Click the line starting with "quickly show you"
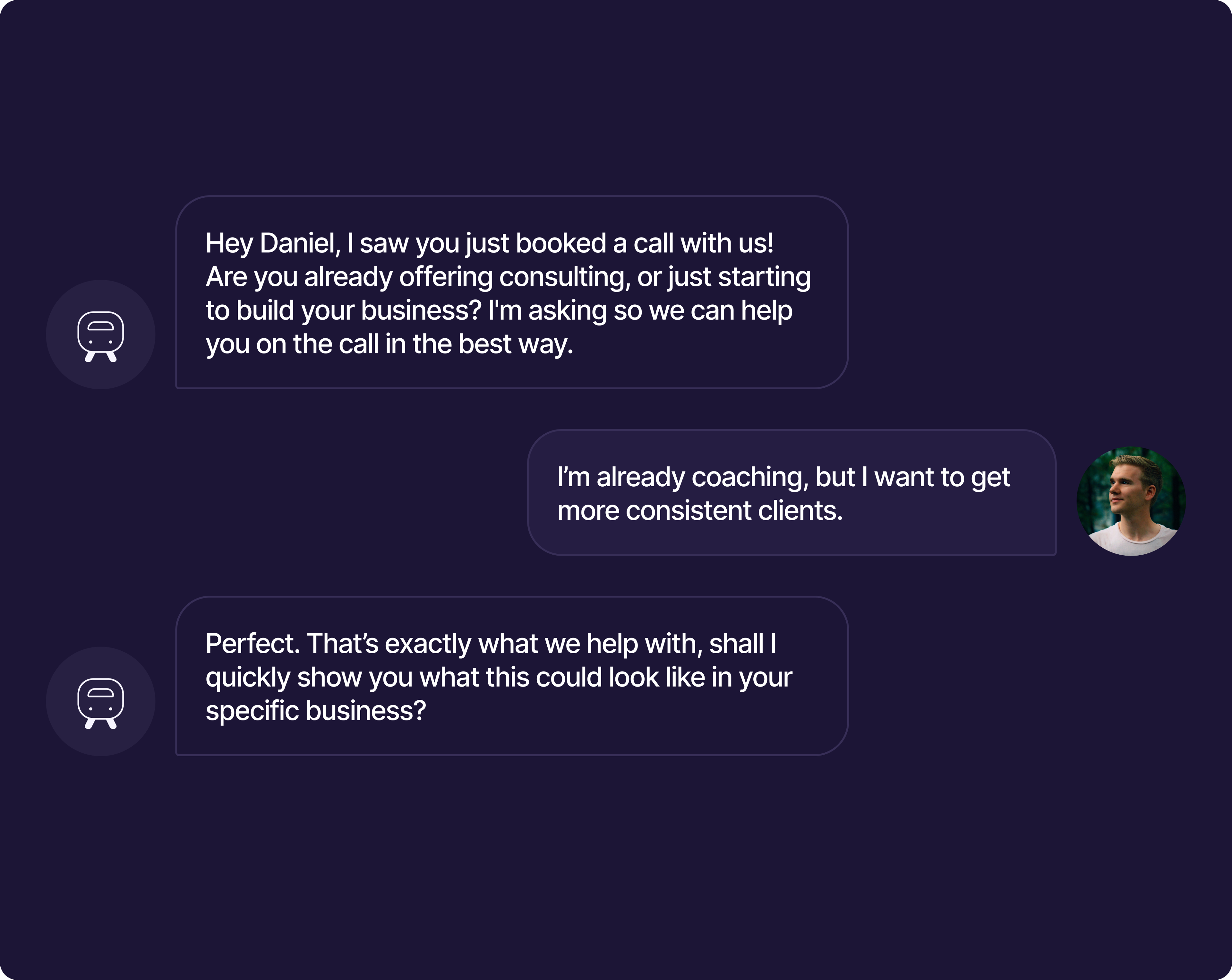 click(498, 678)
